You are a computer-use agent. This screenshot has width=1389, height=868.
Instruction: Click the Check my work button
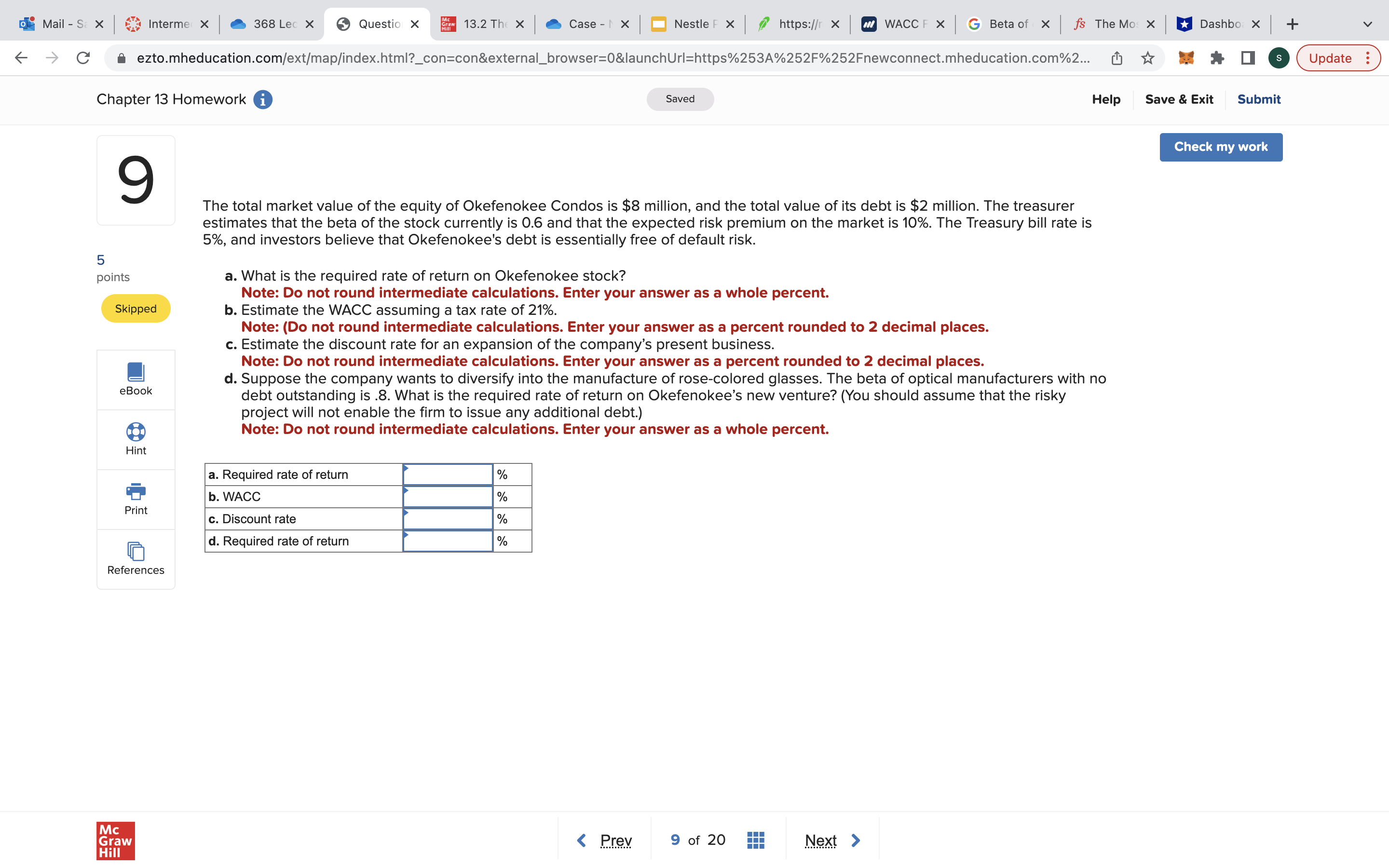[x=1220, y=147]
